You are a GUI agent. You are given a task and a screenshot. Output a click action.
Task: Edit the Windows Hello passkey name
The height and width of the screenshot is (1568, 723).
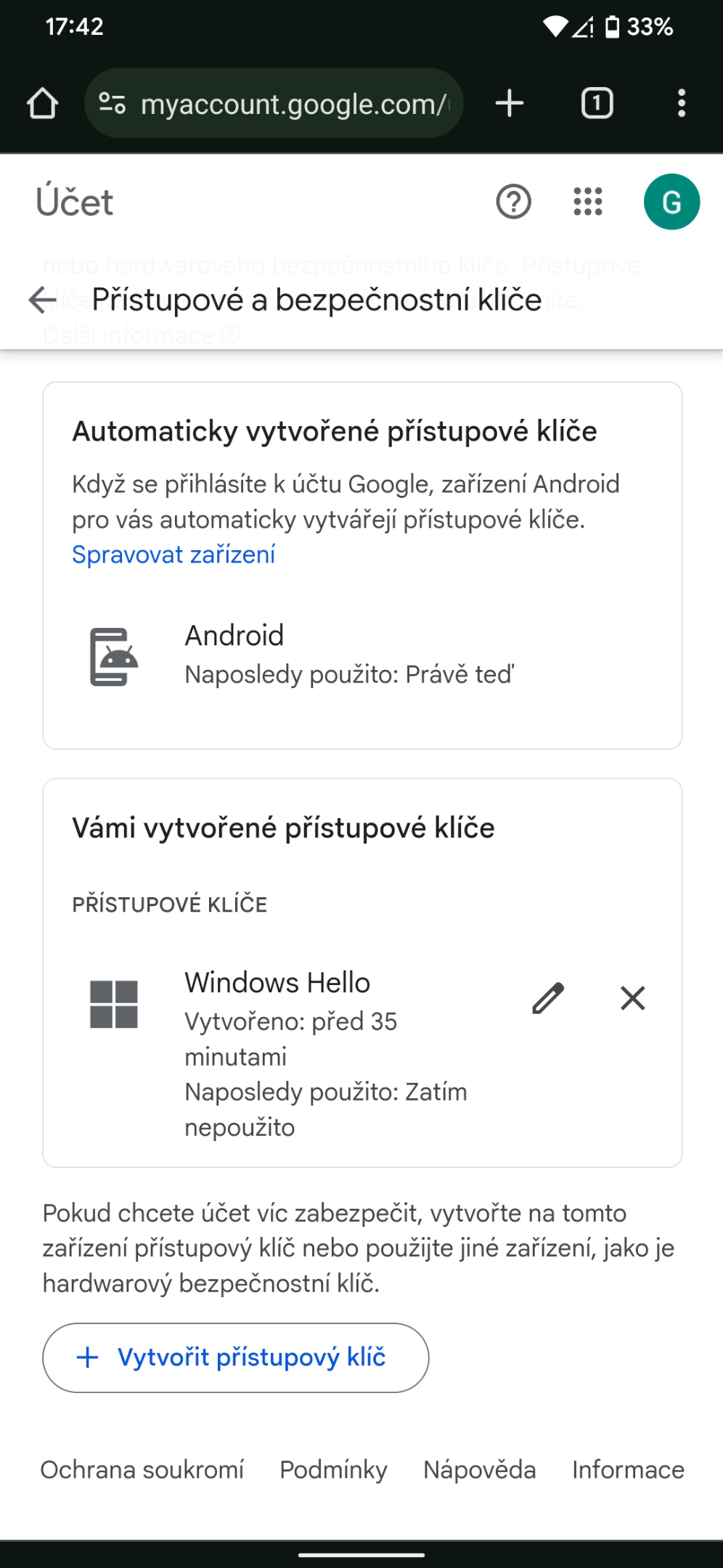point(548,998)
